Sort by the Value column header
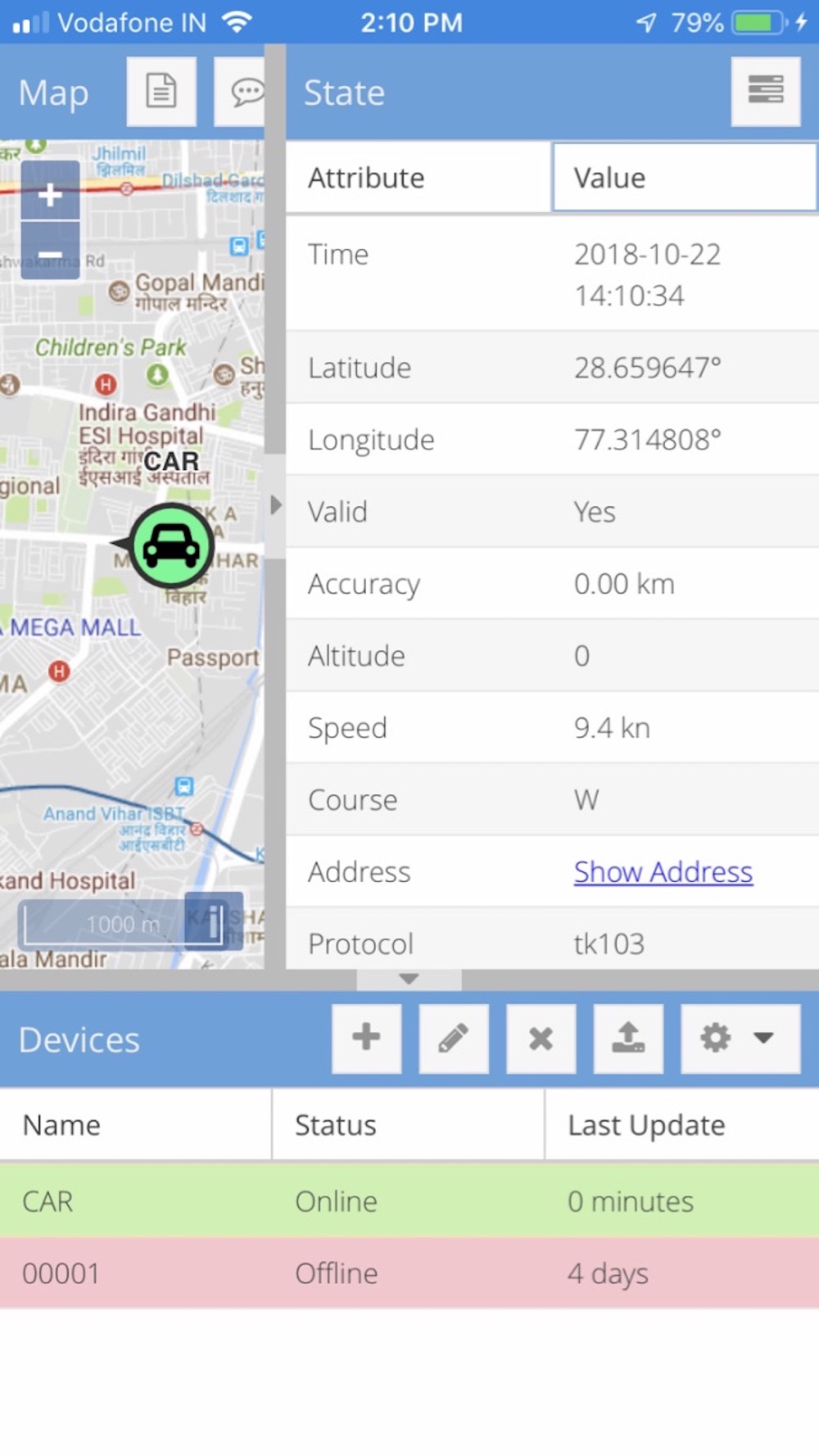Image resolution: width=819 pixels, height=1456 pixels. point(685,178)
